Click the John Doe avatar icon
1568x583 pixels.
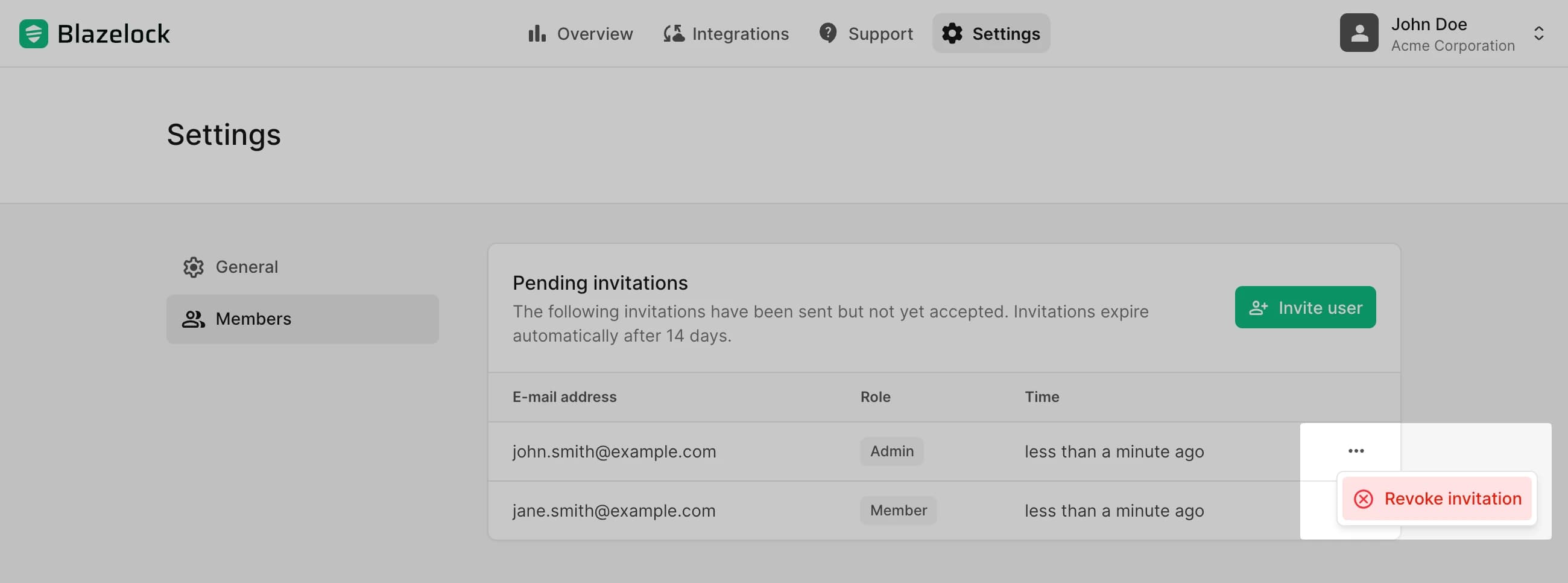pos(1359,33)
